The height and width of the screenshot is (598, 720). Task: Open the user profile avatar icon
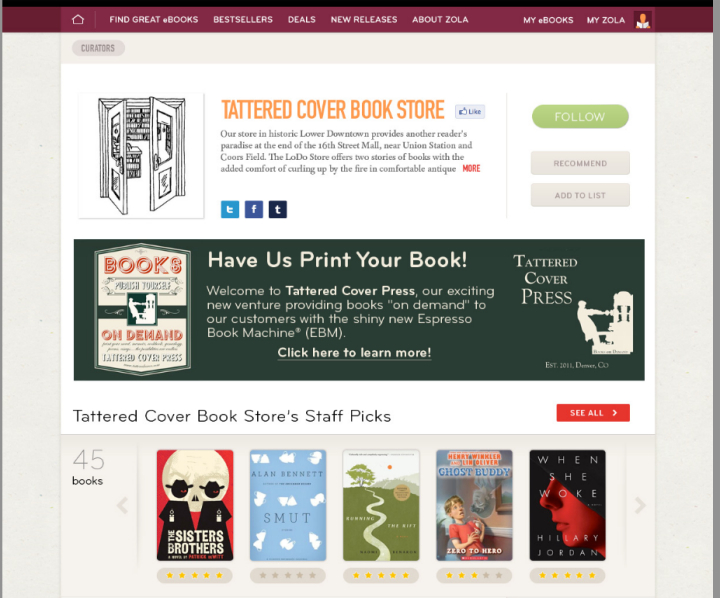click(642, 20)
